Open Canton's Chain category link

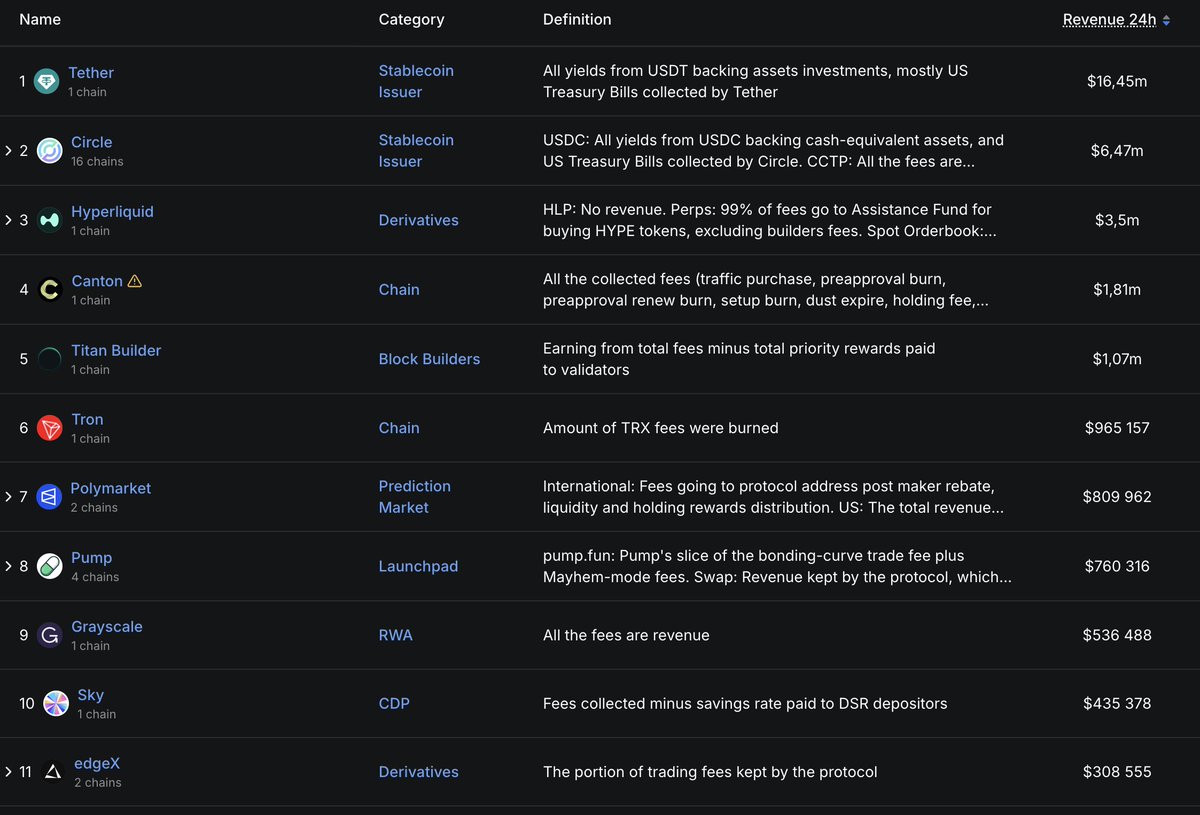click(399, 289)
